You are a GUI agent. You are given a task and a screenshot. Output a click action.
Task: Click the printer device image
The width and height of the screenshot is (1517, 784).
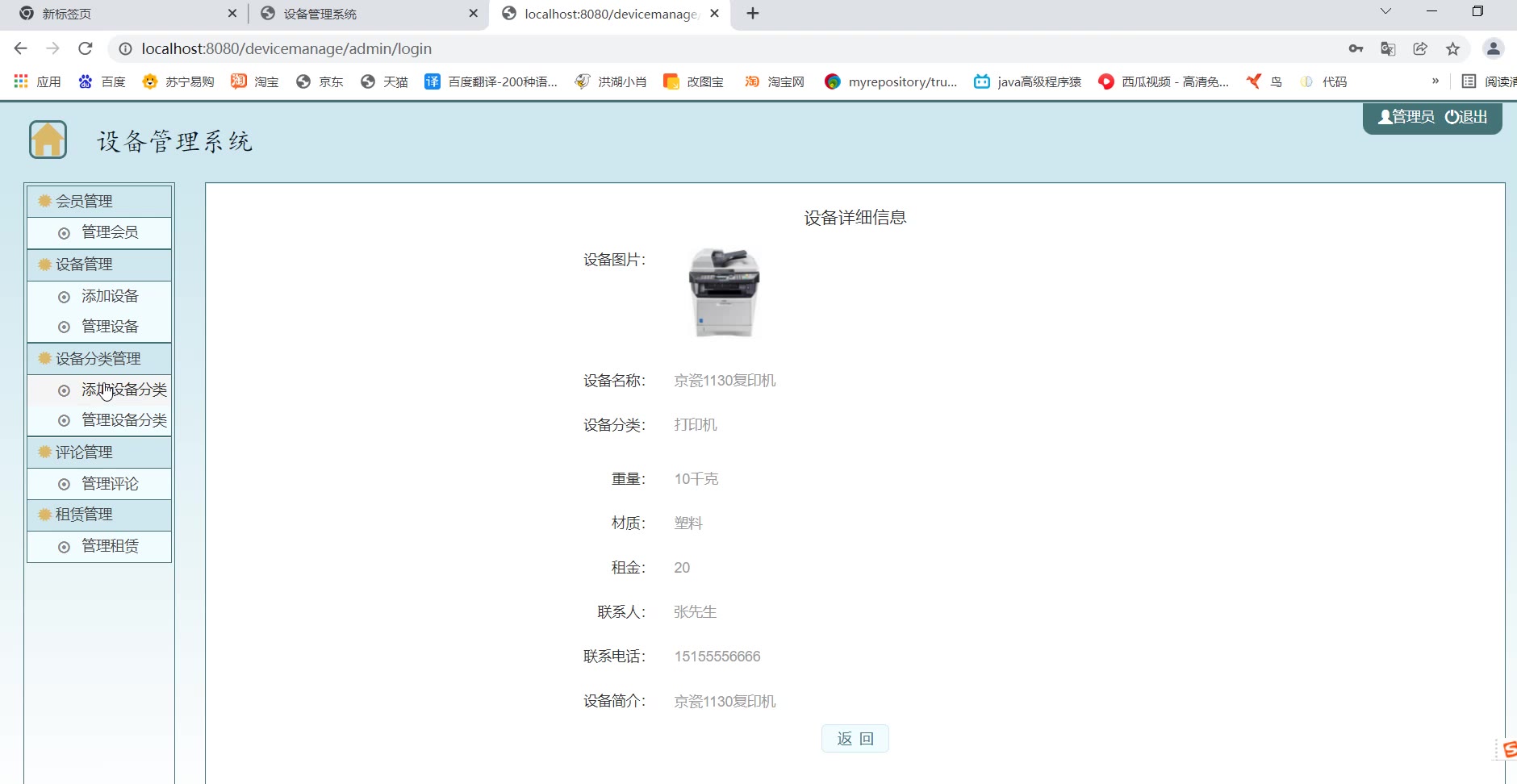tap(724, 292)
